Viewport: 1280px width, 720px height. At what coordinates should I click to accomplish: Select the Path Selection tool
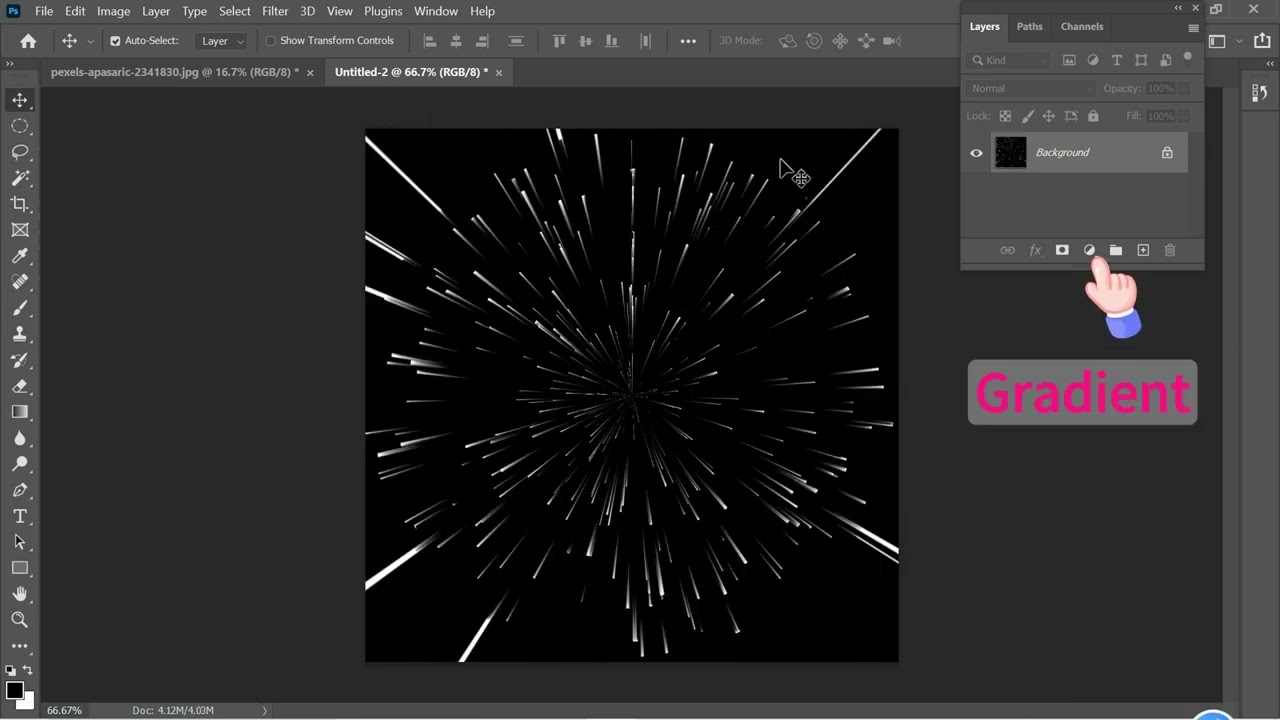click(x=20, y=542)
